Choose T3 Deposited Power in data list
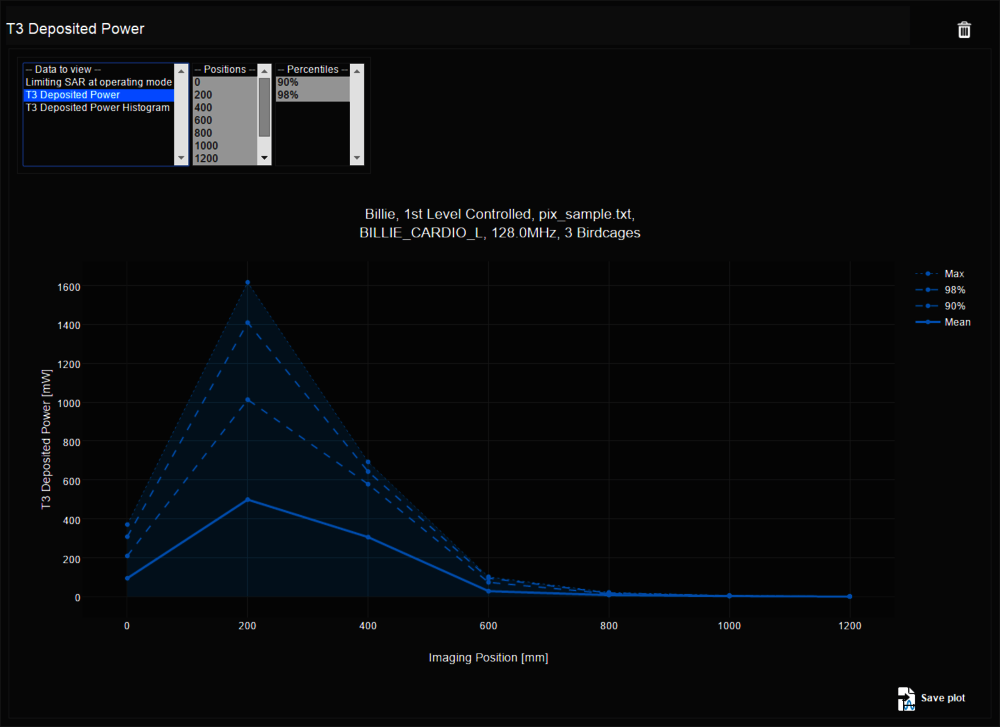 pos(97,95)
